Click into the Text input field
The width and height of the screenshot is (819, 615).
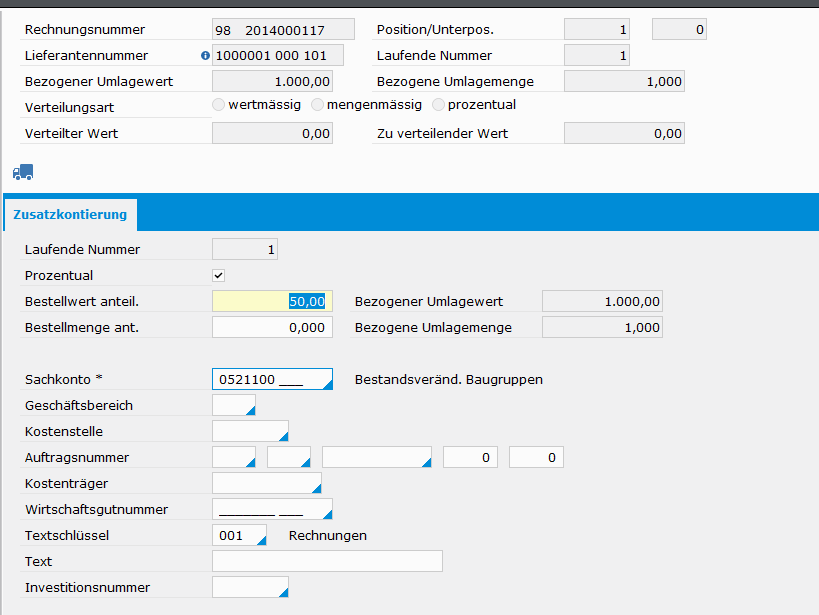[327, 561]
